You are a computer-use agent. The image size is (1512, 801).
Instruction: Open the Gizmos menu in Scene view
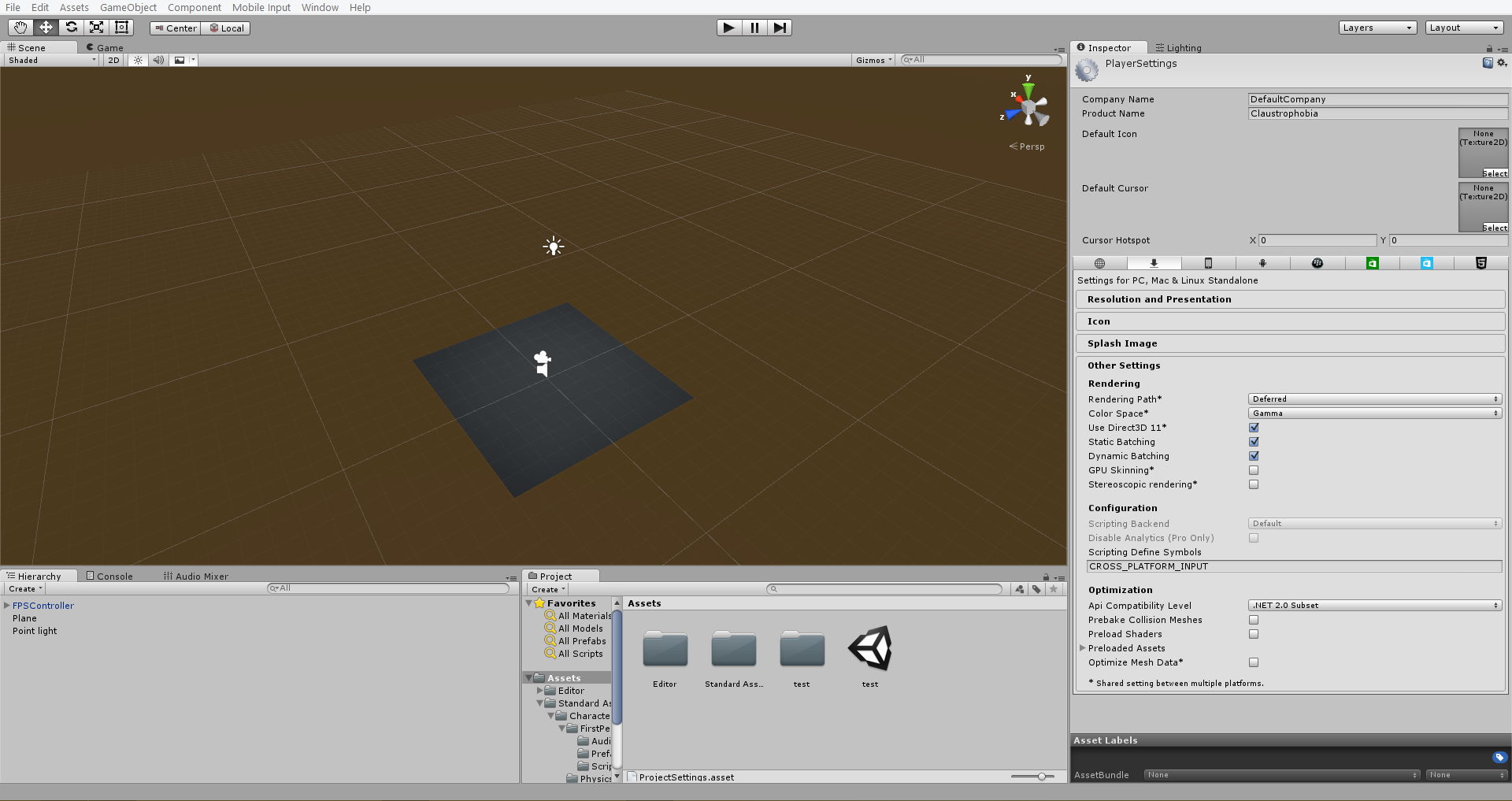point(873,60)
